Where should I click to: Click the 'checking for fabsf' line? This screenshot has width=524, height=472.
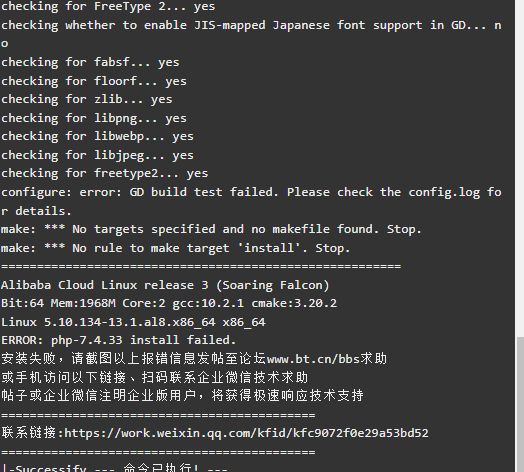click(x=90, y=62)
